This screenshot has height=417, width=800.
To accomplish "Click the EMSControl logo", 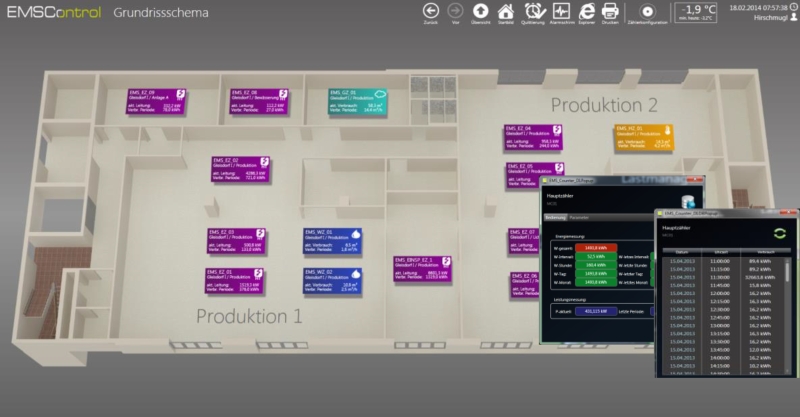I will tap(54, 12).
